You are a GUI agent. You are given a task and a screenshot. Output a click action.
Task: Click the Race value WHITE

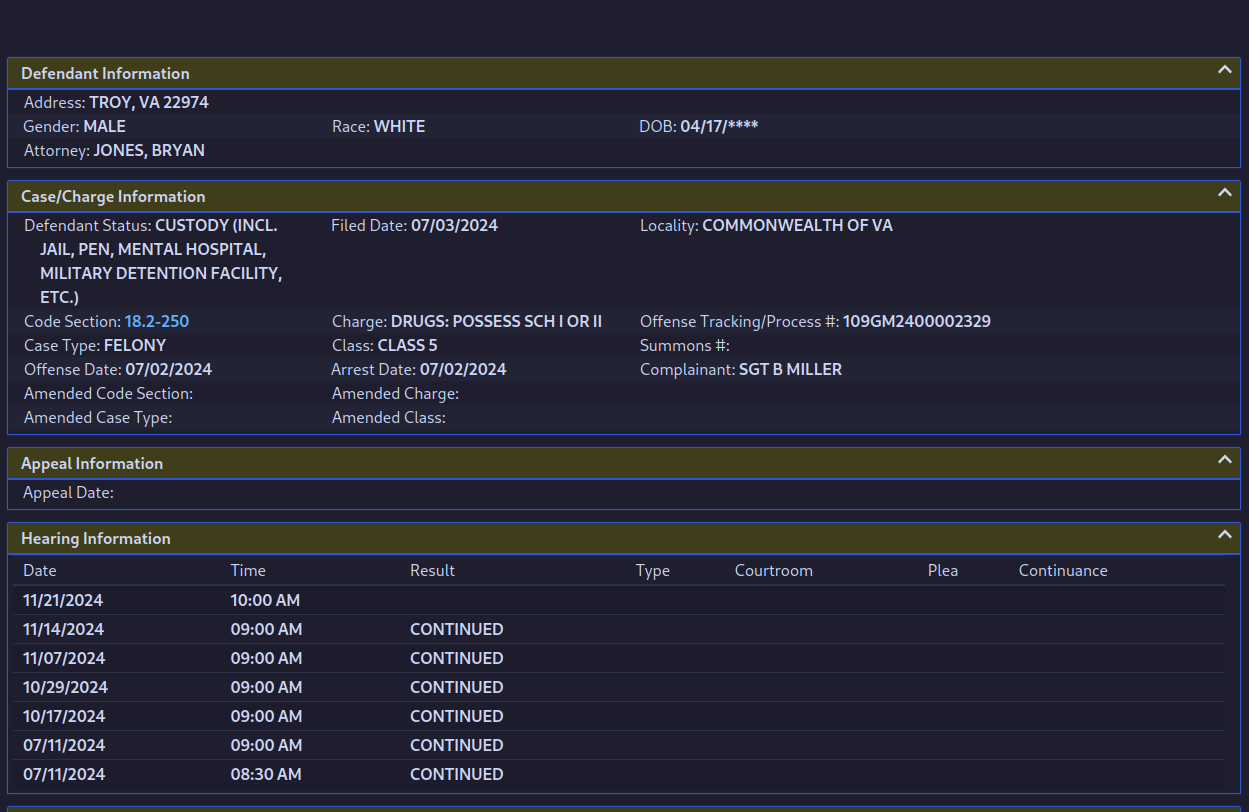click(x=399, y=126)
